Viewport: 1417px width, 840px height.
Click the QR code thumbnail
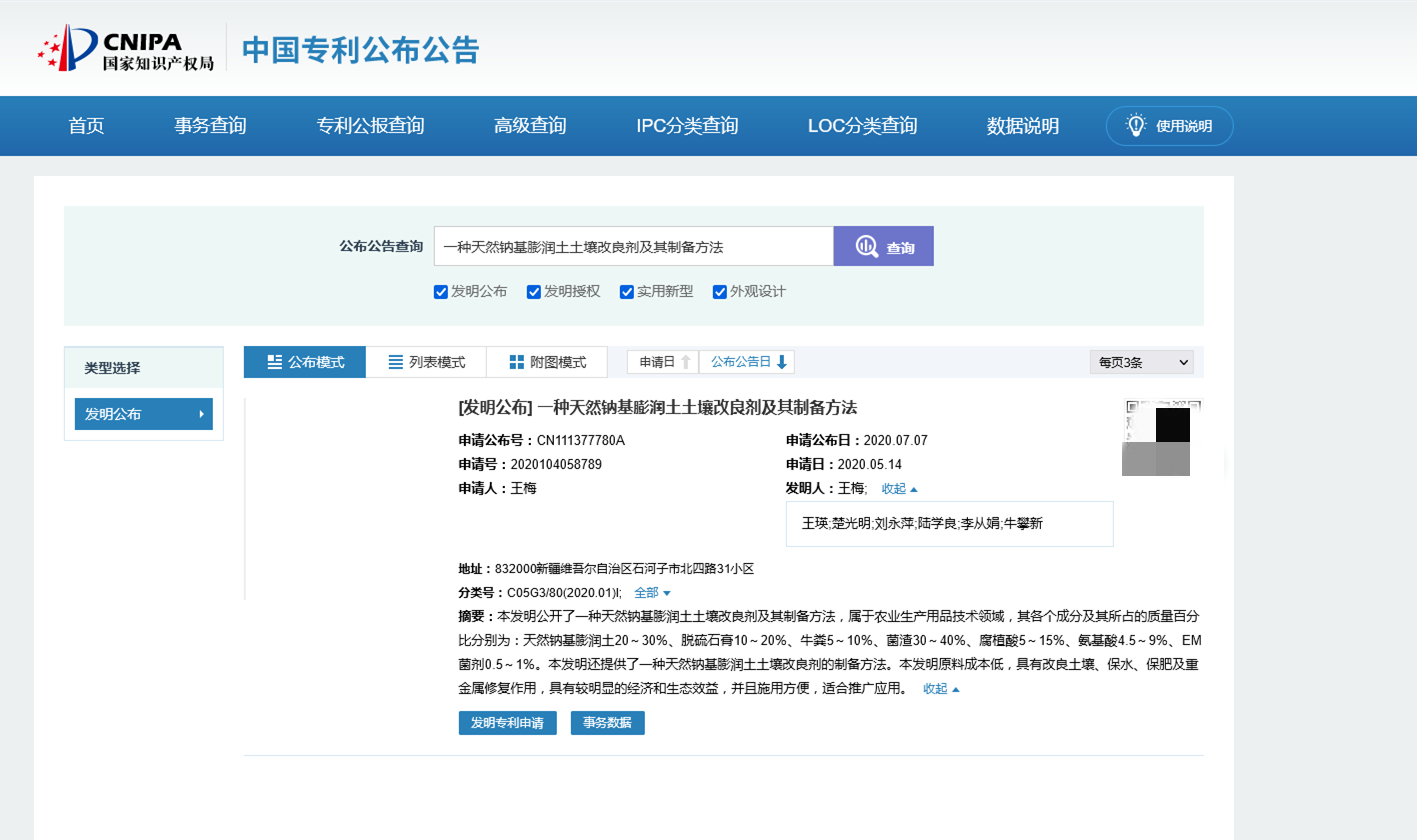(1161, 438)
